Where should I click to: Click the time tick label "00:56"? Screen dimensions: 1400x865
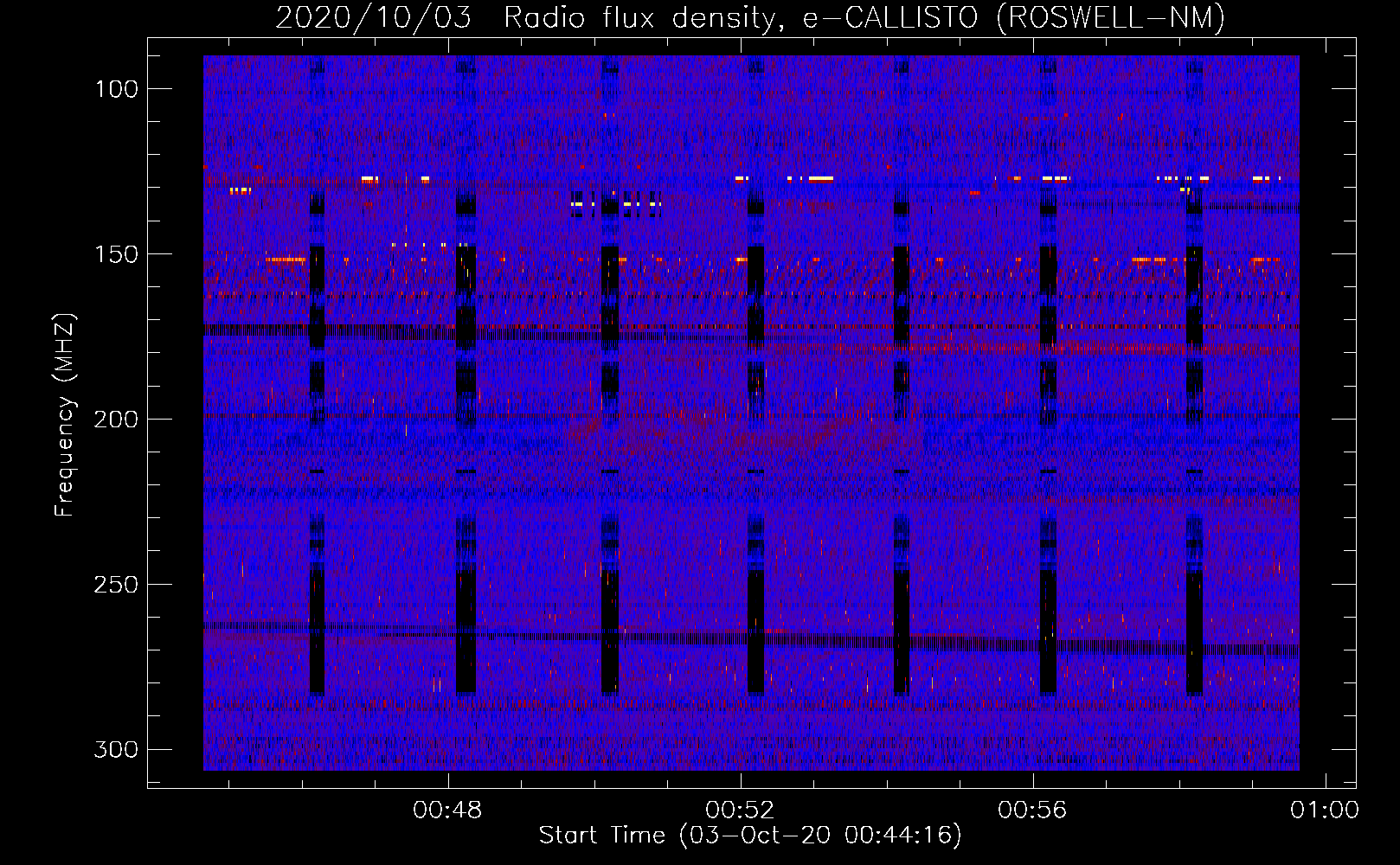pyautogui.click(x=1032, y=811)
